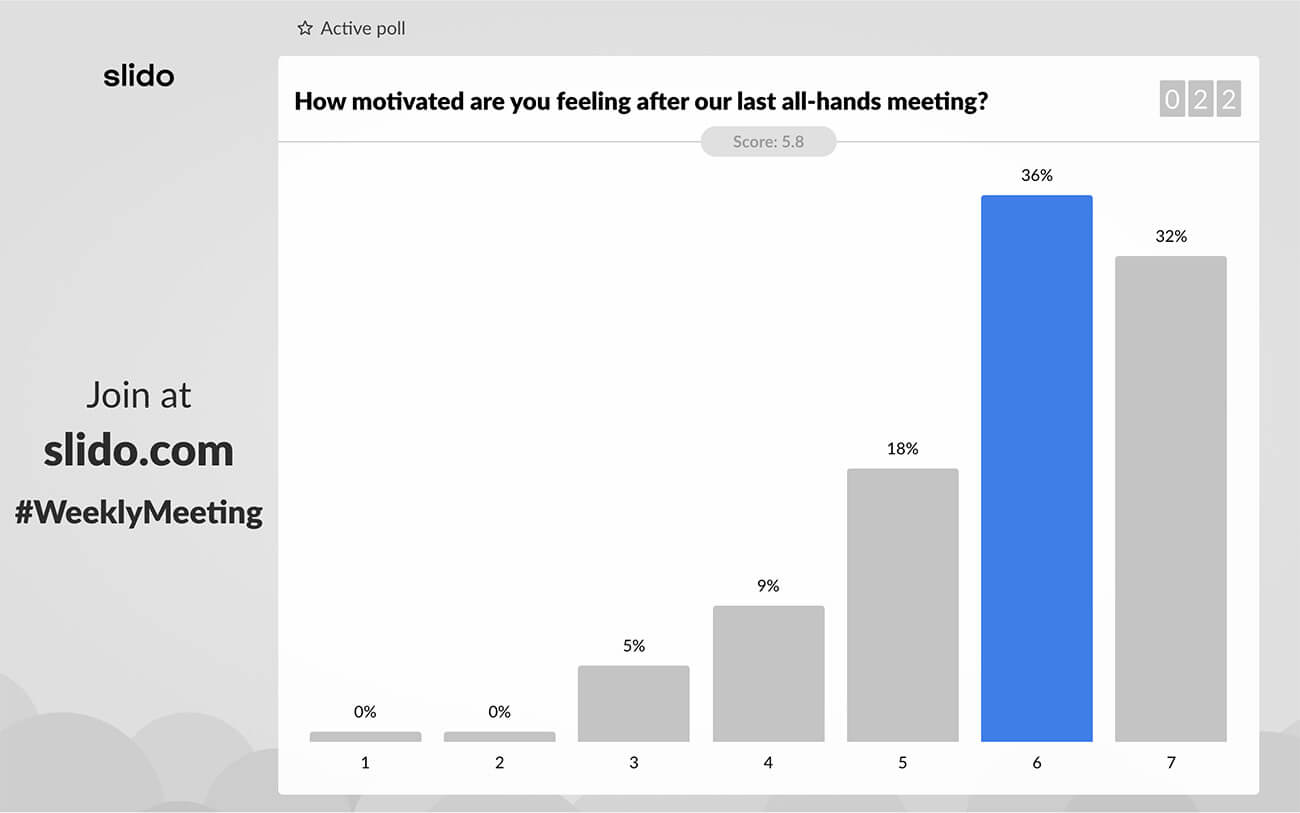Click the 32% percentage label
This screenshot has width=1300, height=813.
[x=1171, y=237]
